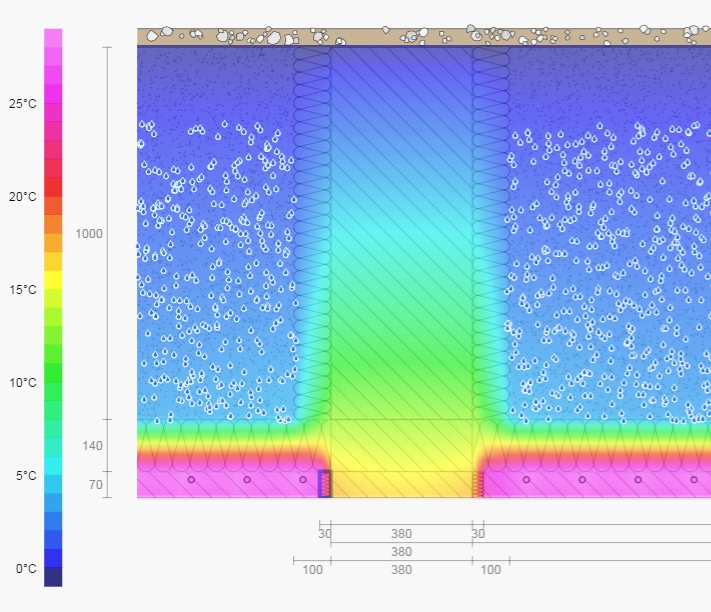711x612 pixels.
Task: Select the left 100 dimension label
Action: (312, 570)
